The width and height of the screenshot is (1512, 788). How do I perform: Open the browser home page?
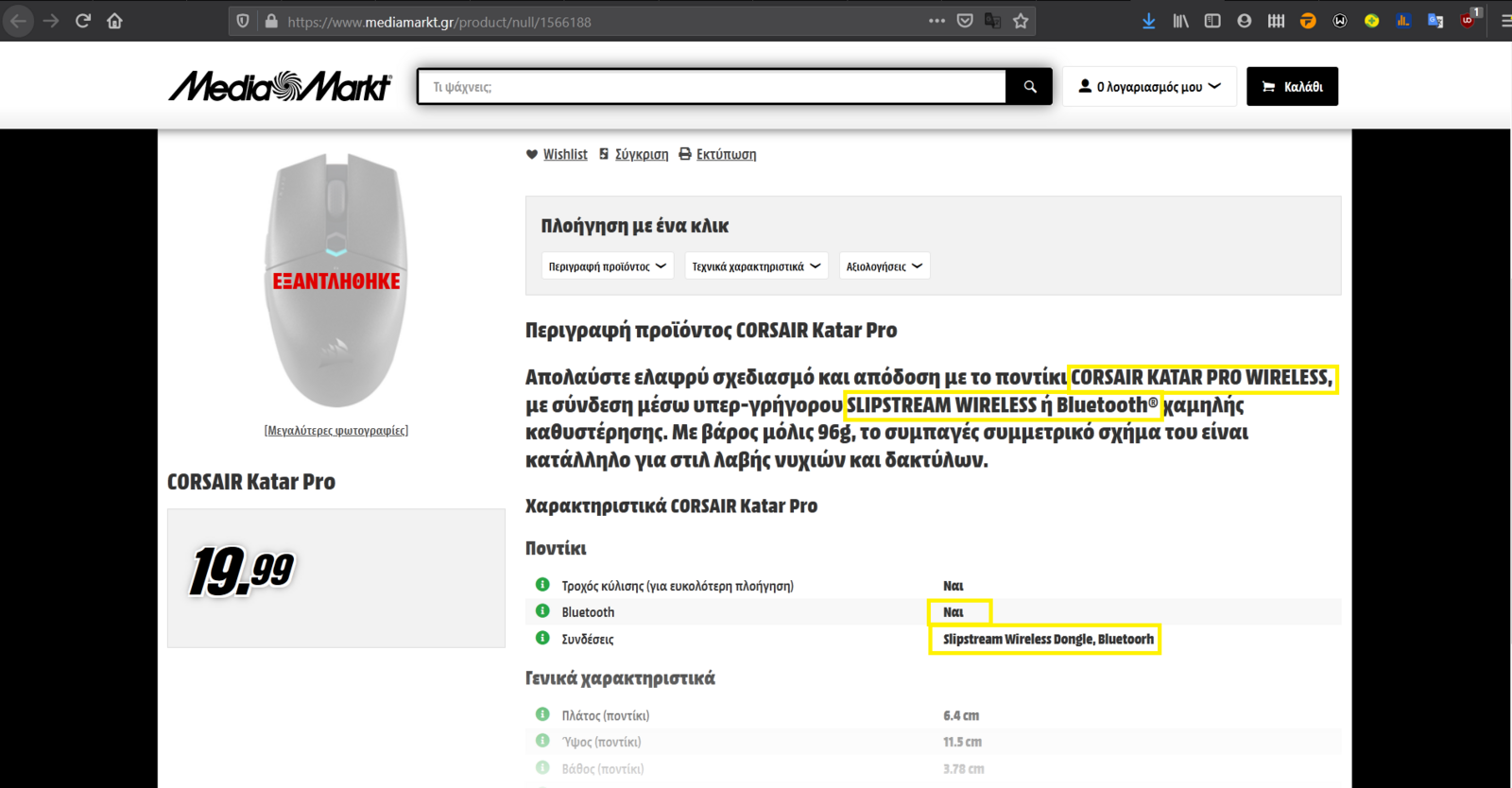click(114, 21)
